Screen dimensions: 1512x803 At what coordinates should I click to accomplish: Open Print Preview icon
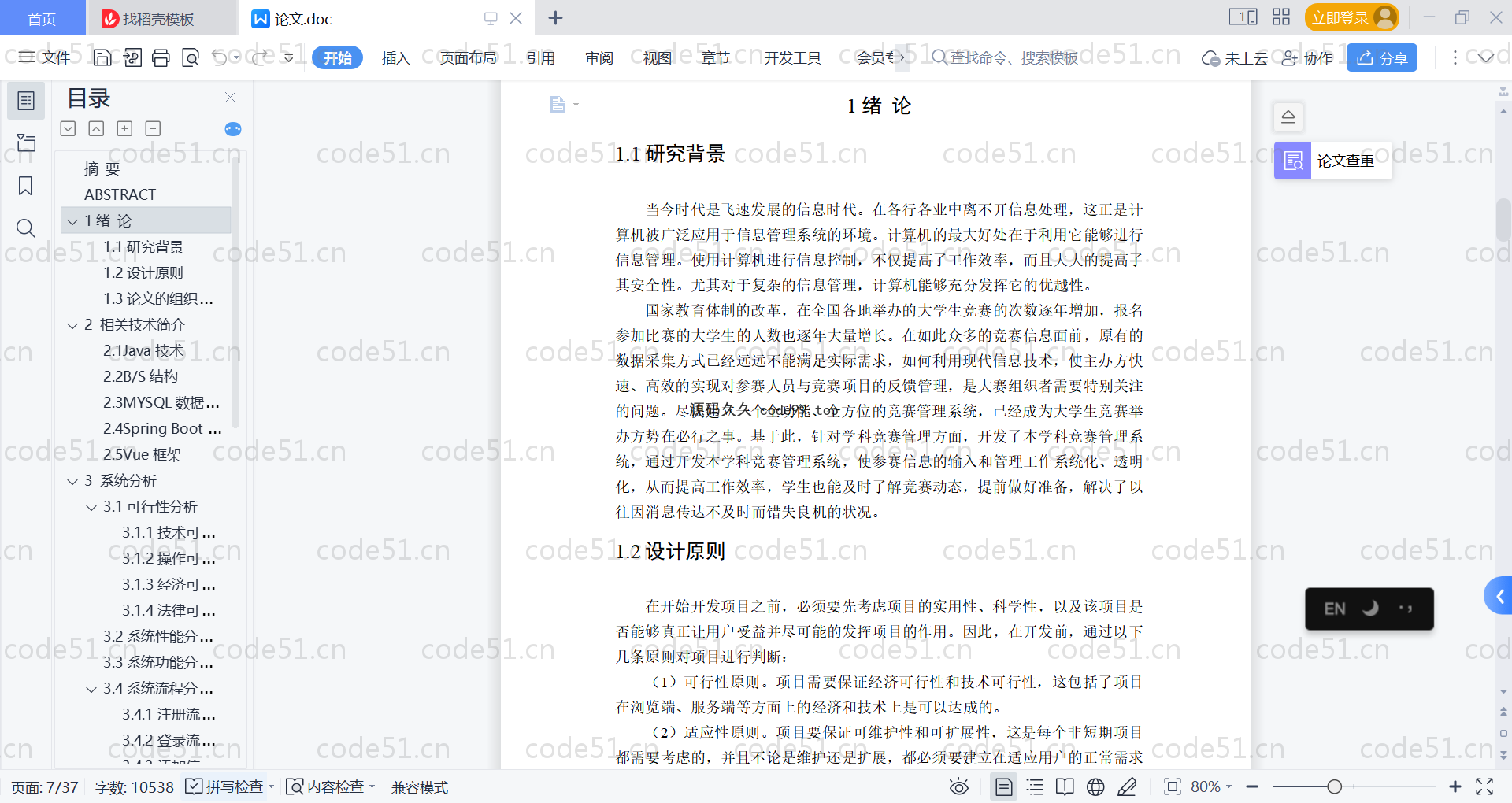point(191,57)
